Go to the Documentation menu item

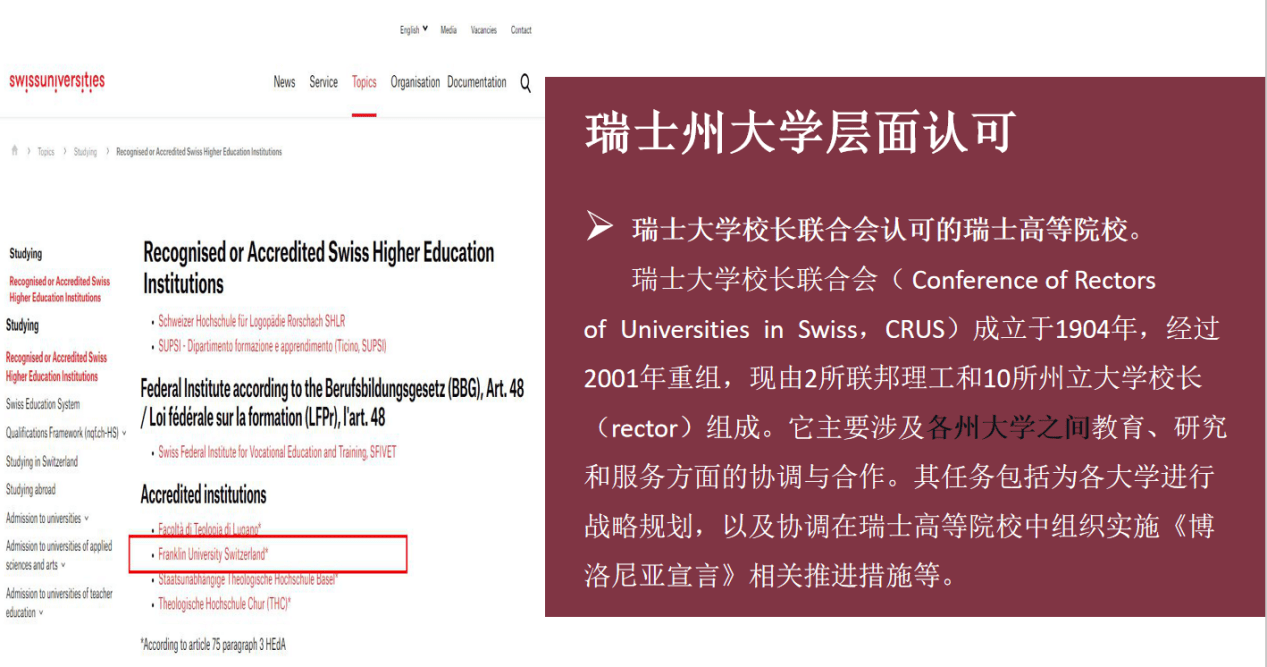476,83
